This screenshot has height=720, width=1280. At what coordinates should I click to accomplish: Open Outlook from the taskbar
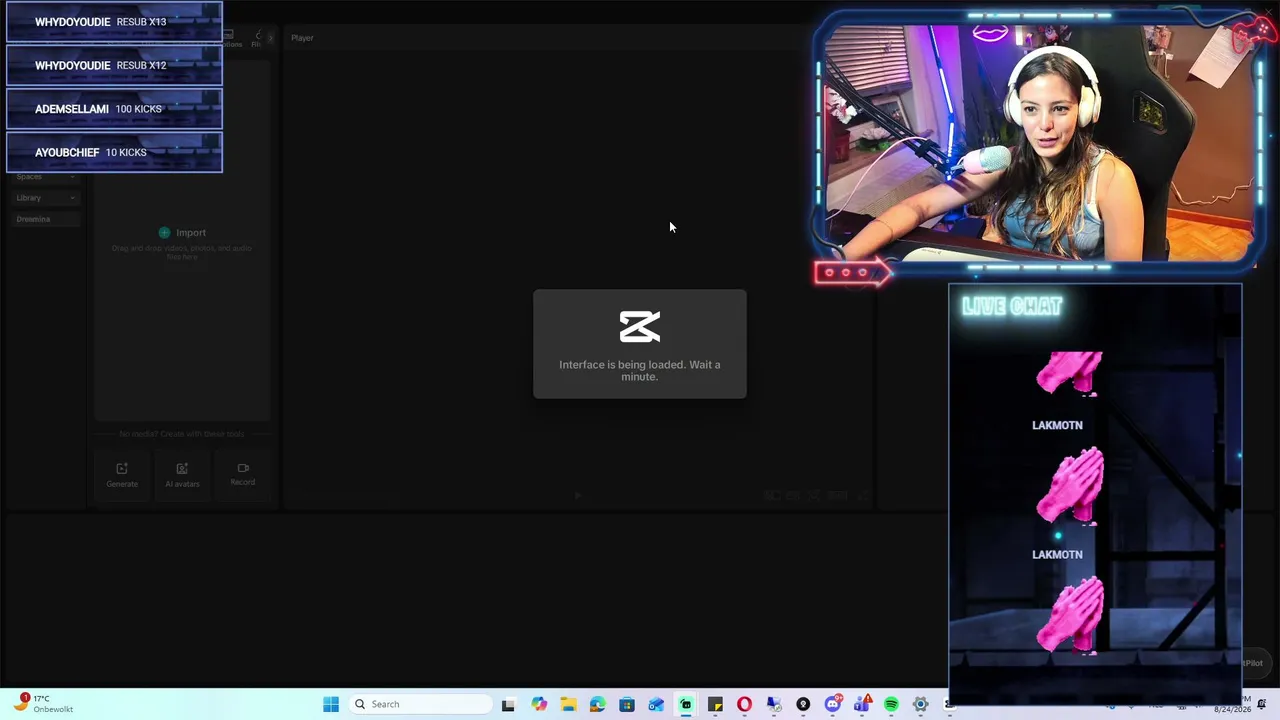point(656,704)
